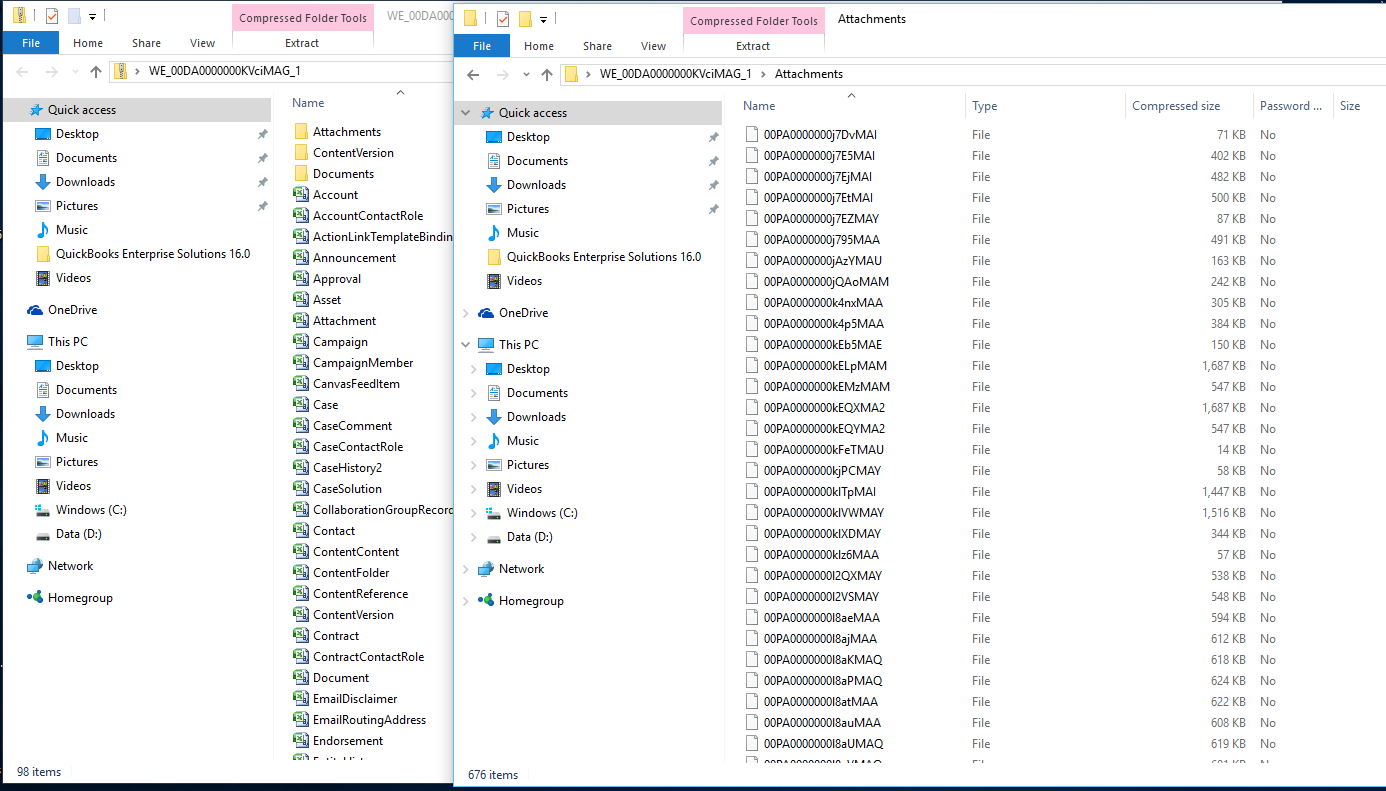Click the back navigation arrow

[x=474, y=73]
